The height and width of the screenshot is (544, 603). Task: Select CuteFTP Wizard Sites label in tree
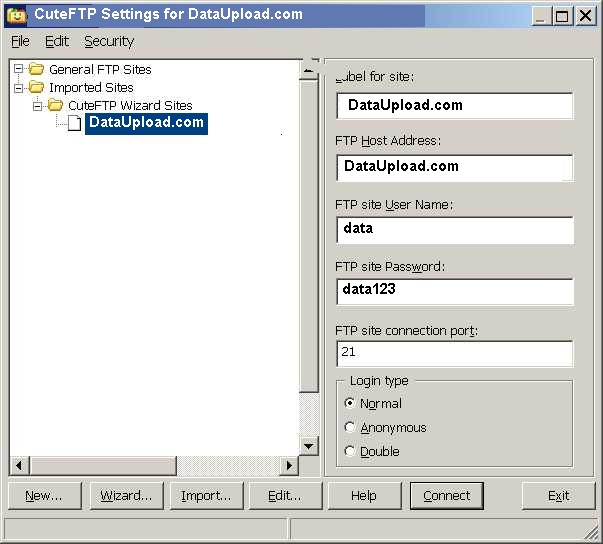(130, 105)
